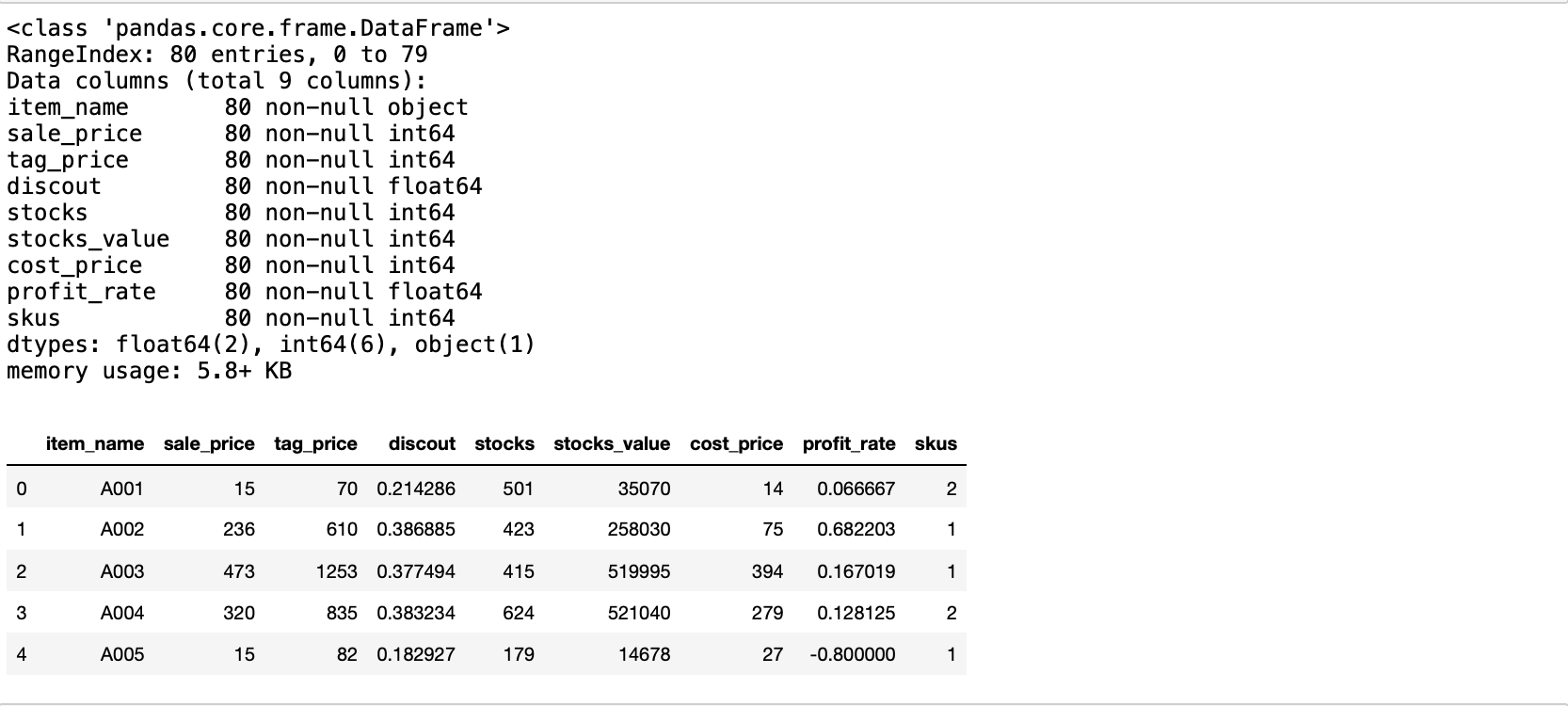This screenshot has width=1568, height=706.
Task: Click the sale_price int64 info line
Action: [231, 134]
